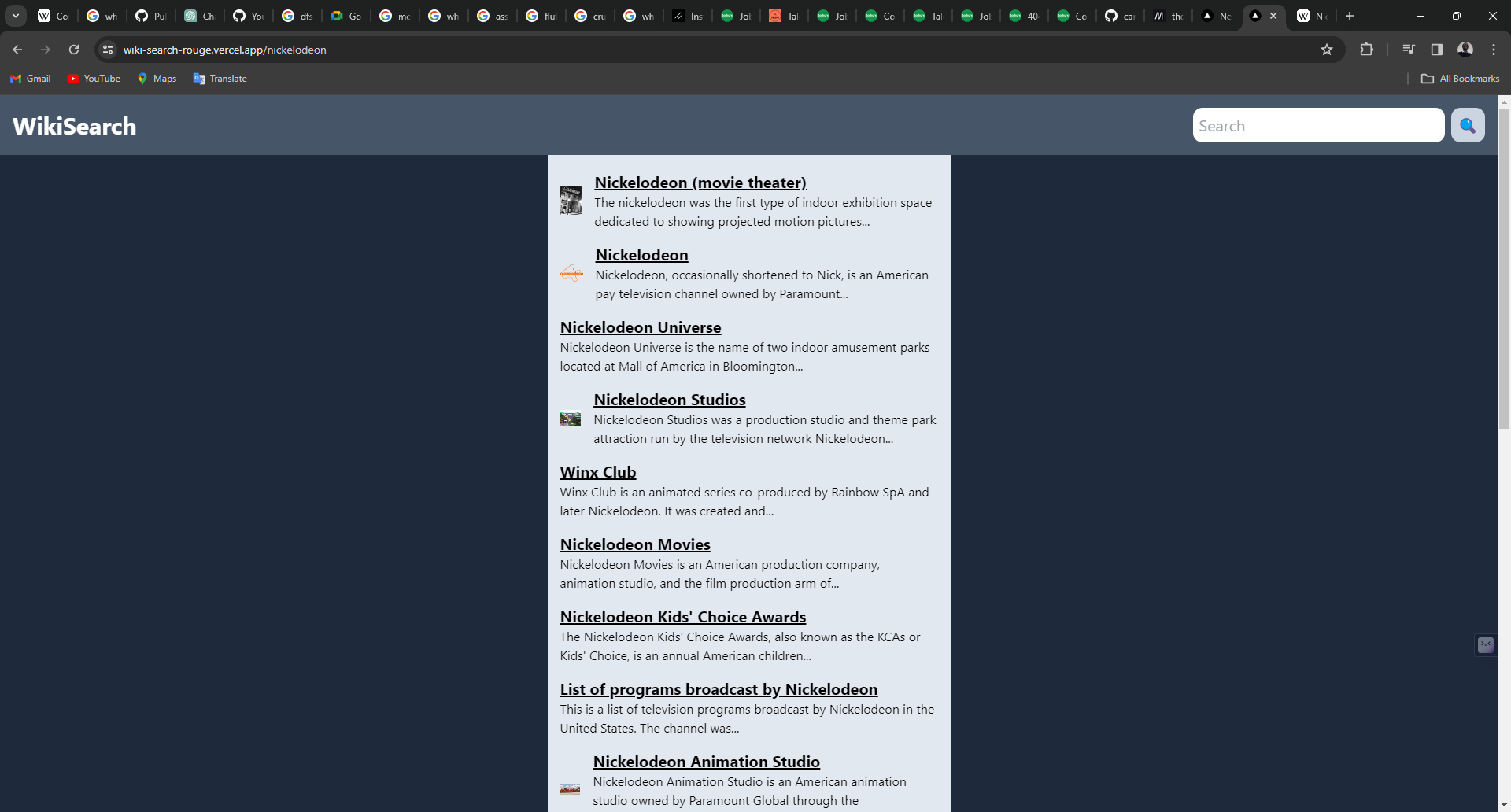Click the browser forward arrow
Screen dimensions: 1511x812
(x=46, y=50)
